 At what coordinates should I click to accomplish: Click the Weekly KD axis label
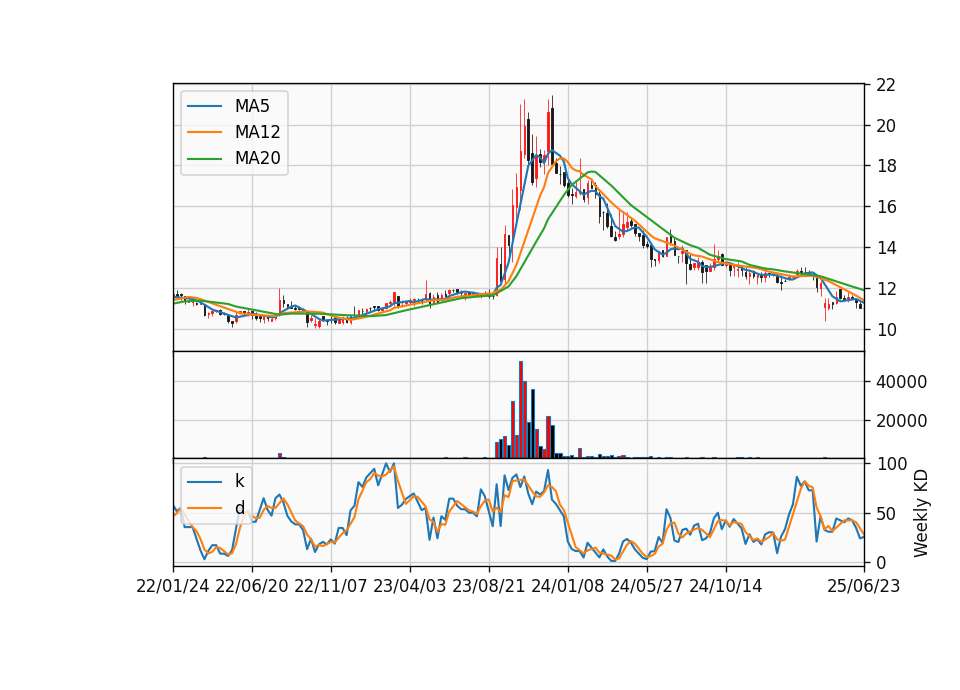coord(921,513)
